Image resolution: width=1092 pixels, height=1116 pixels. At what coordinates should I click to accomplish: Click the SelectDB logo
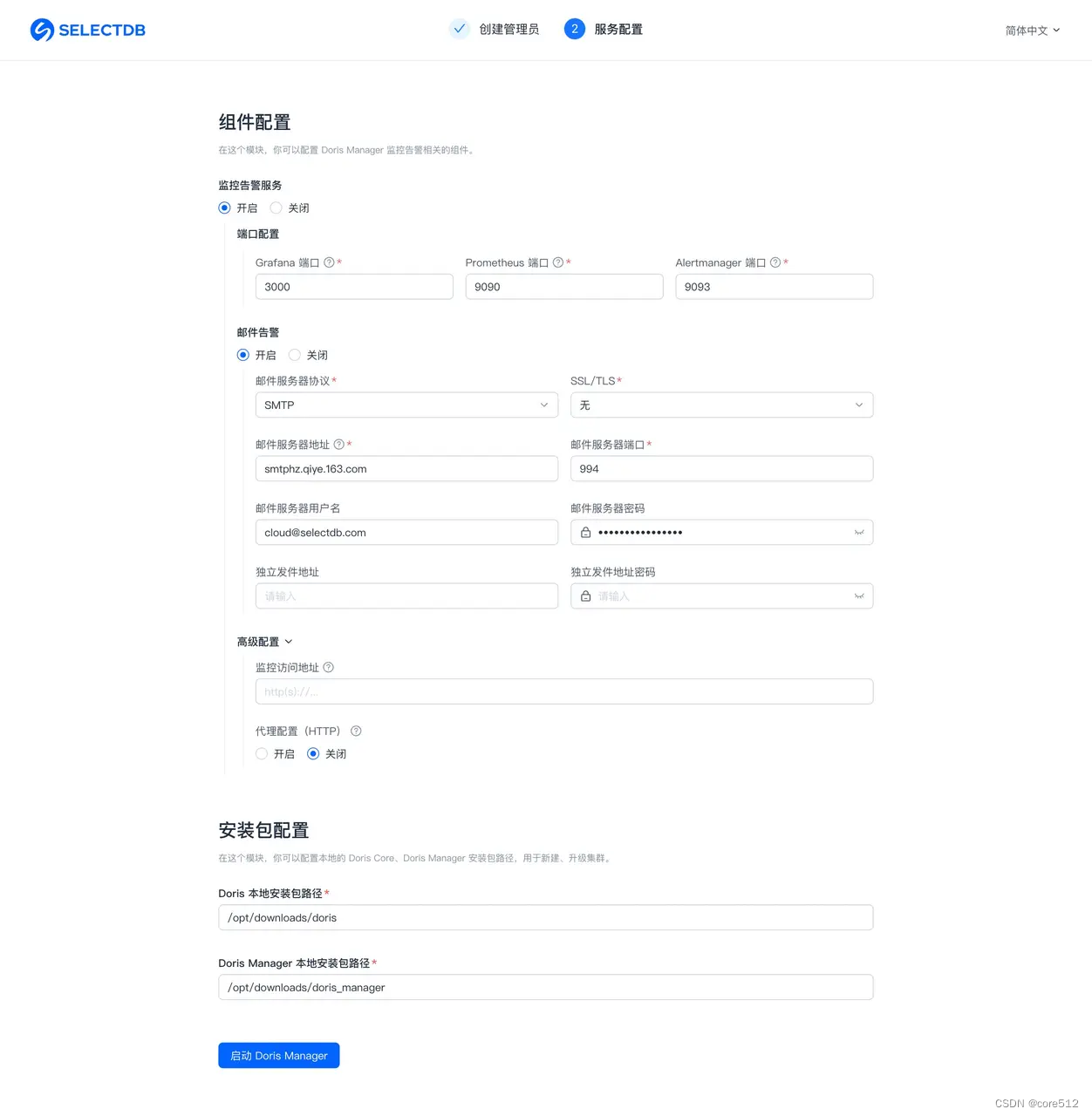87,29
